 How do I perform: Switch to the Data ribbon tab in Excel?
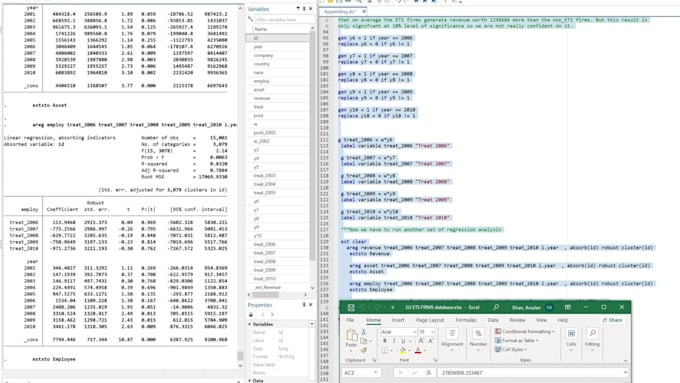[493, 320]
